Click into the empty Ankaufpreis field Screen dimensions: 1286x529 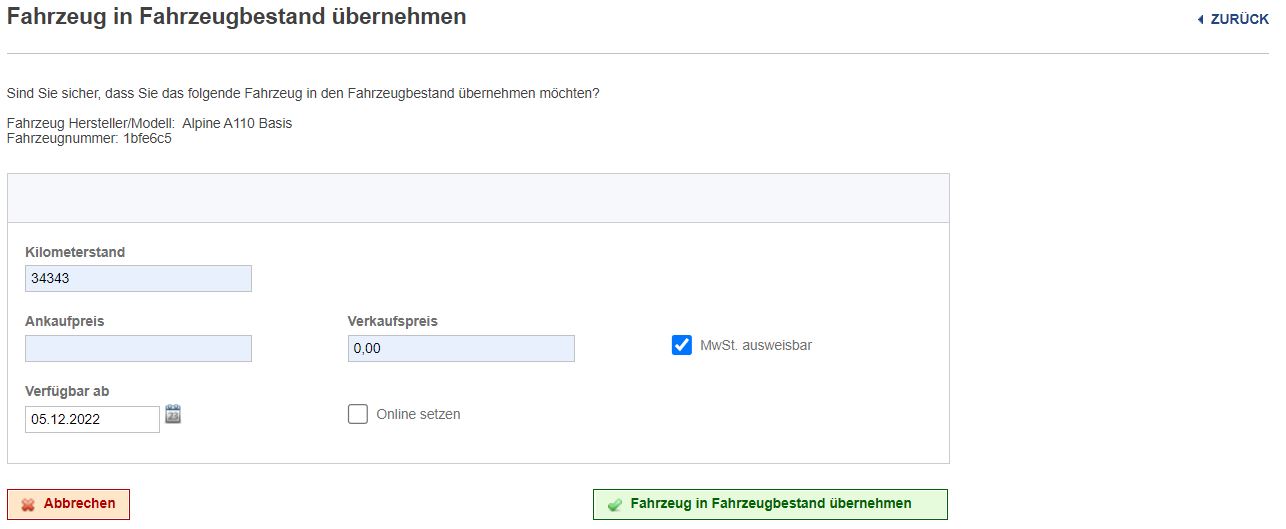pos(138,348)
